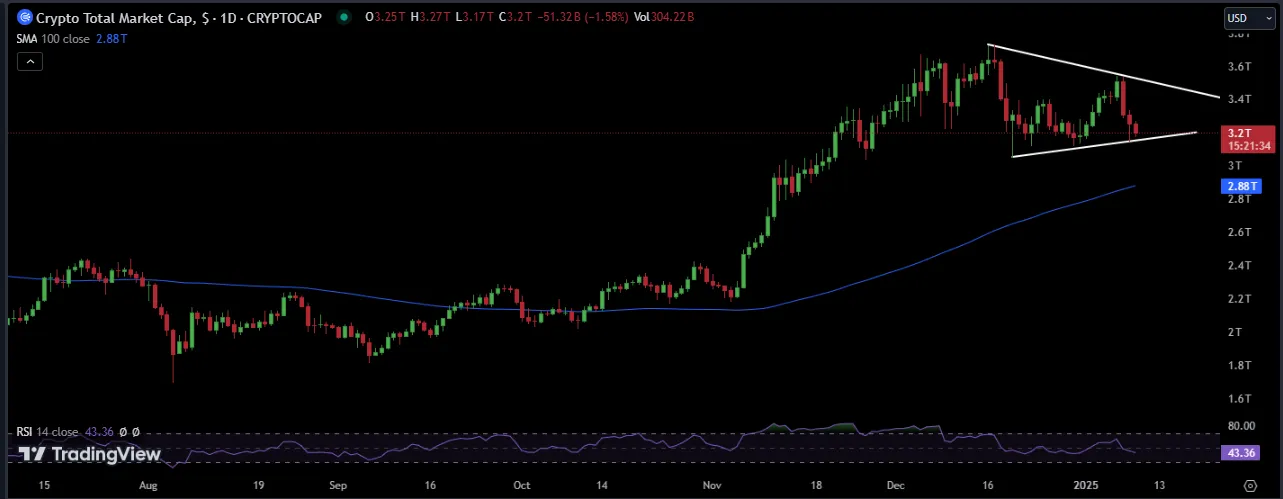
Task: Click the green market status dot
Action: [x=344, y=18]
